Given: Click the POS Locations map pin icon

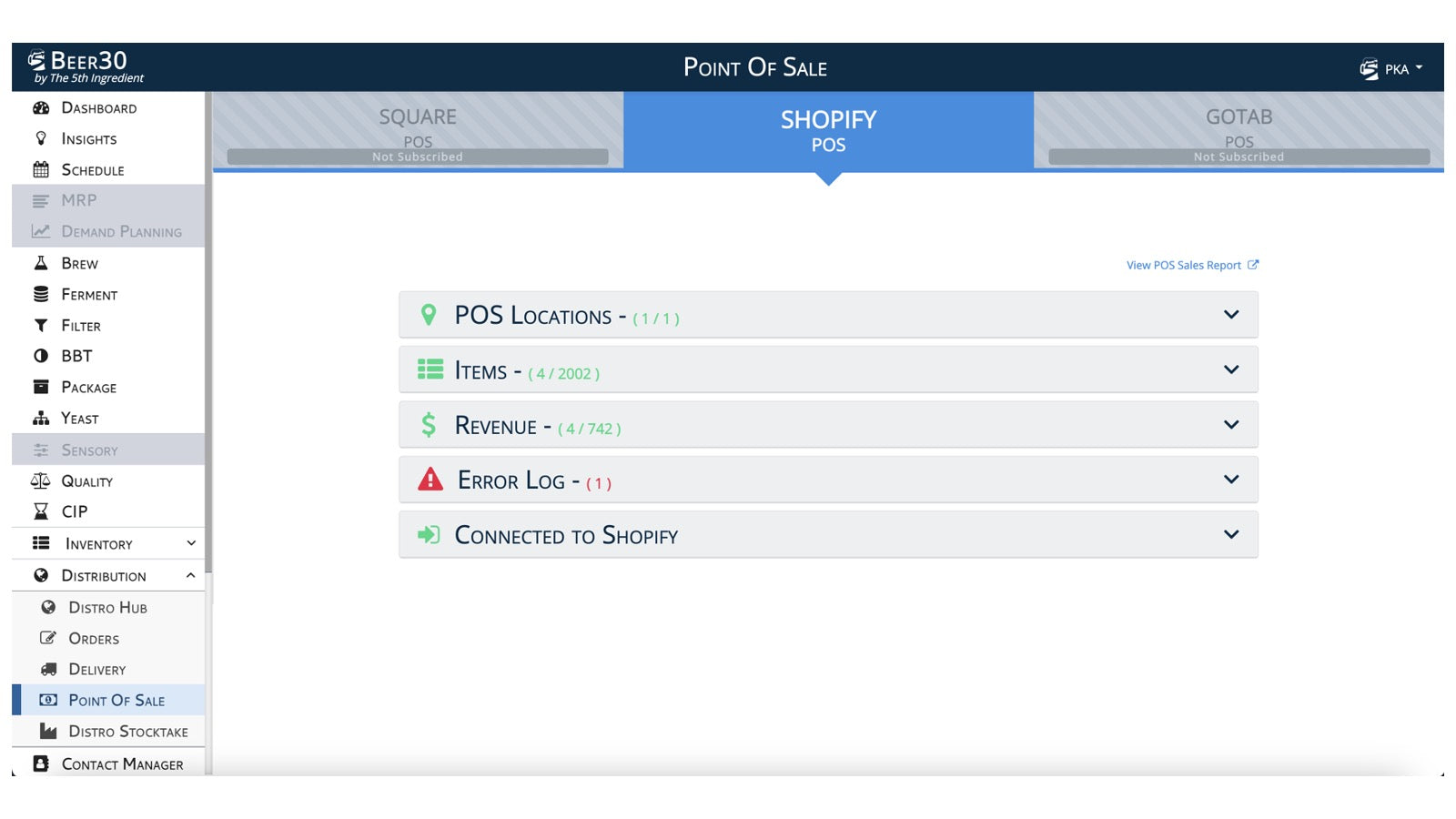Looking at the screenshot, I should click(x=429, y=315).
